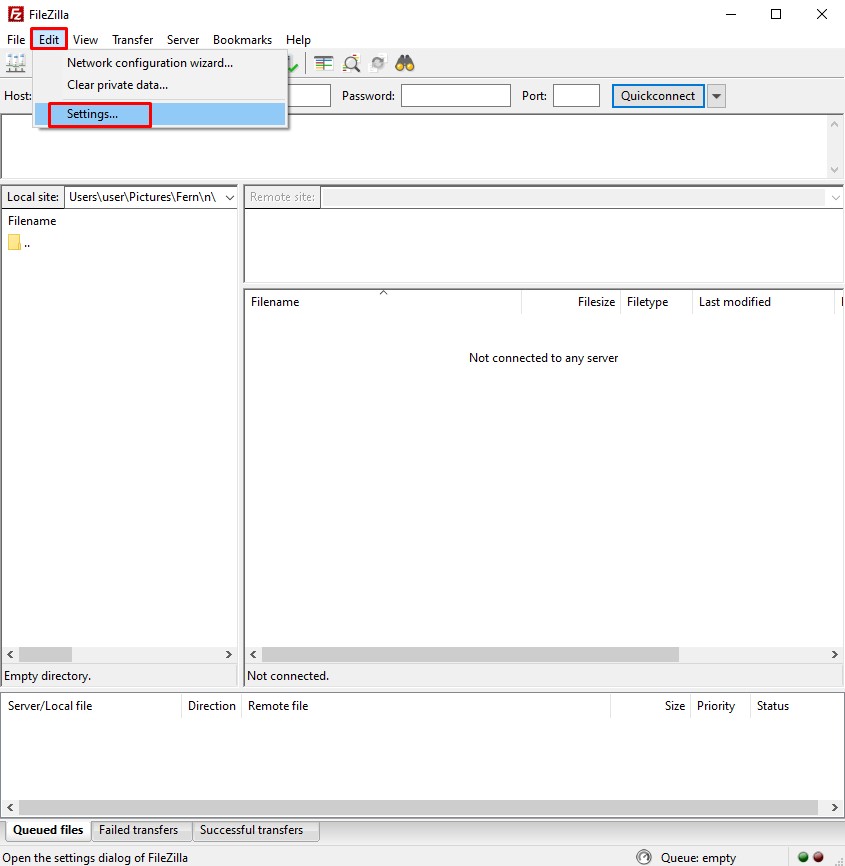Focus the Password input field
The width and height of the screenshot is (845, 866).
coord(456,96)
